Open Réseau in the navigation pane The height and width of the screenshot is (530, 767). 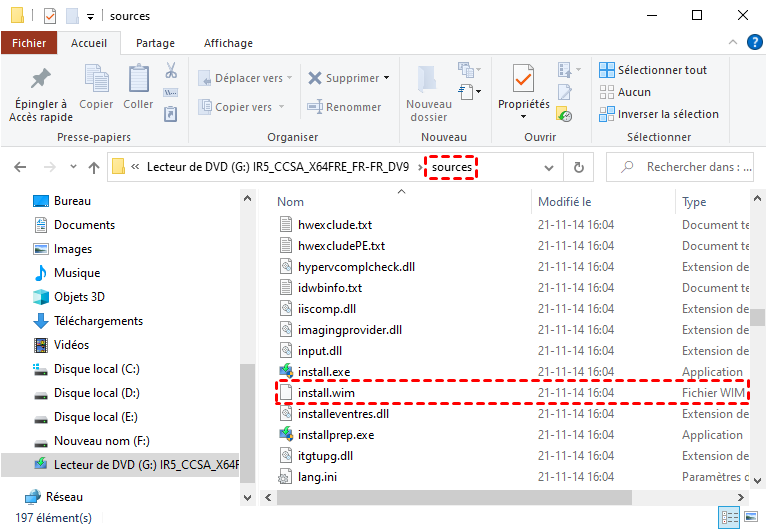tap(64, 497)
